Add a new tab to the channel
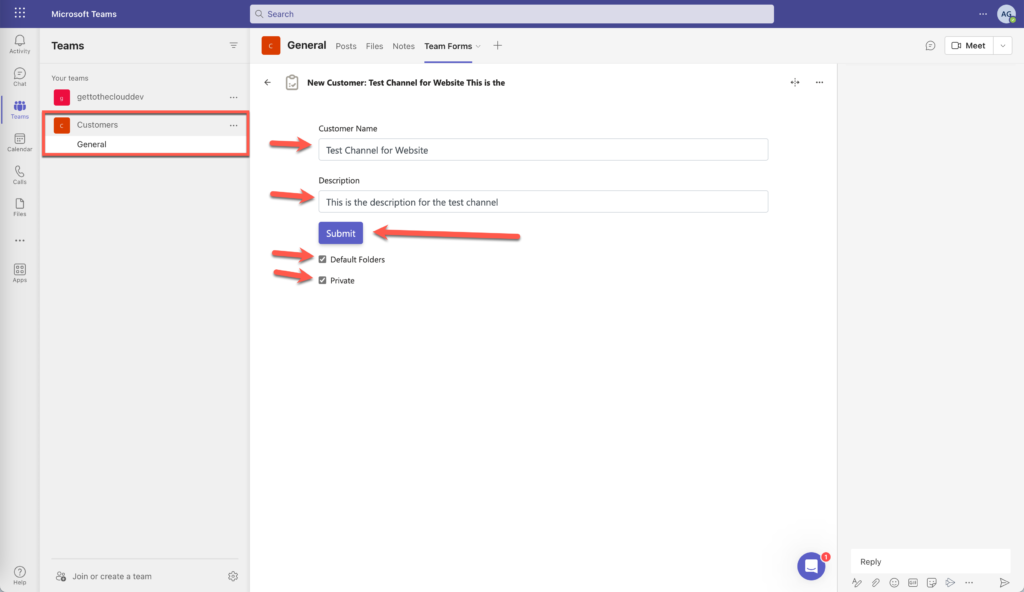This screenshot has height=592, width=1024. 498,45
